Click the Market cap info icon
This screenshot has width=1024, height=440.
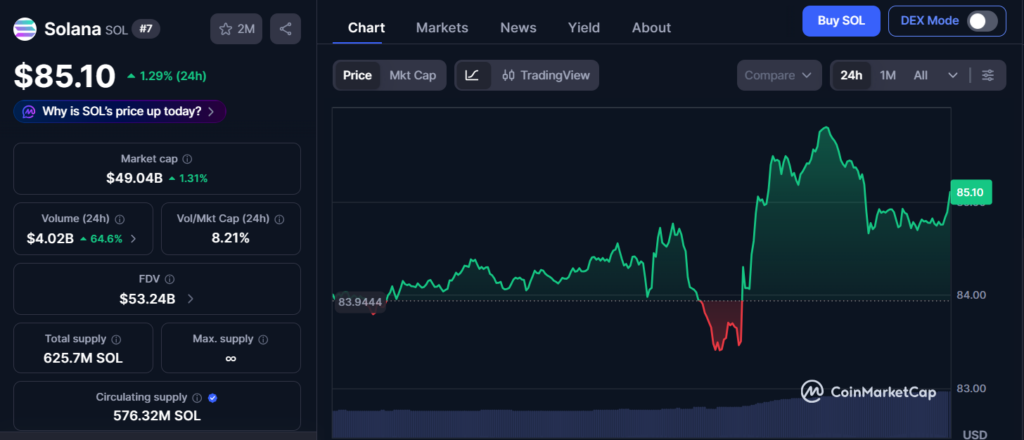point(187,159)
